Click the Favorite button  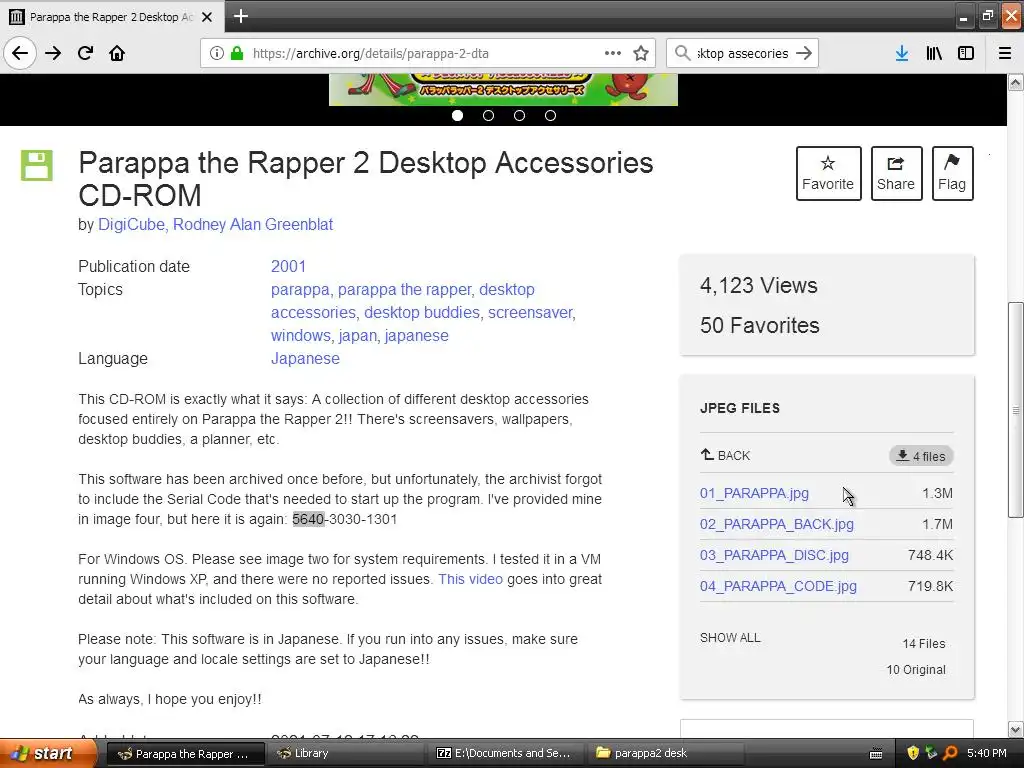pyautogui.click(x=828, y=173)
